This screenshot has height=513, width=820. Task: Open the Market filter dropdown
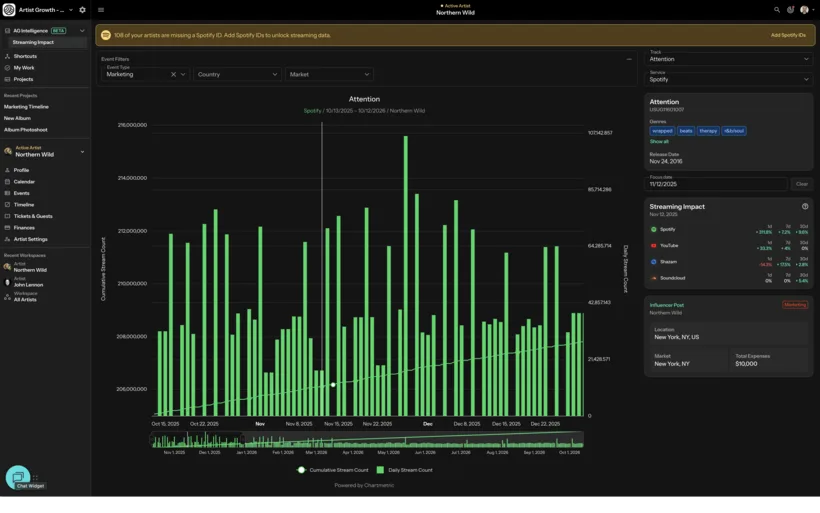(329, 74)
